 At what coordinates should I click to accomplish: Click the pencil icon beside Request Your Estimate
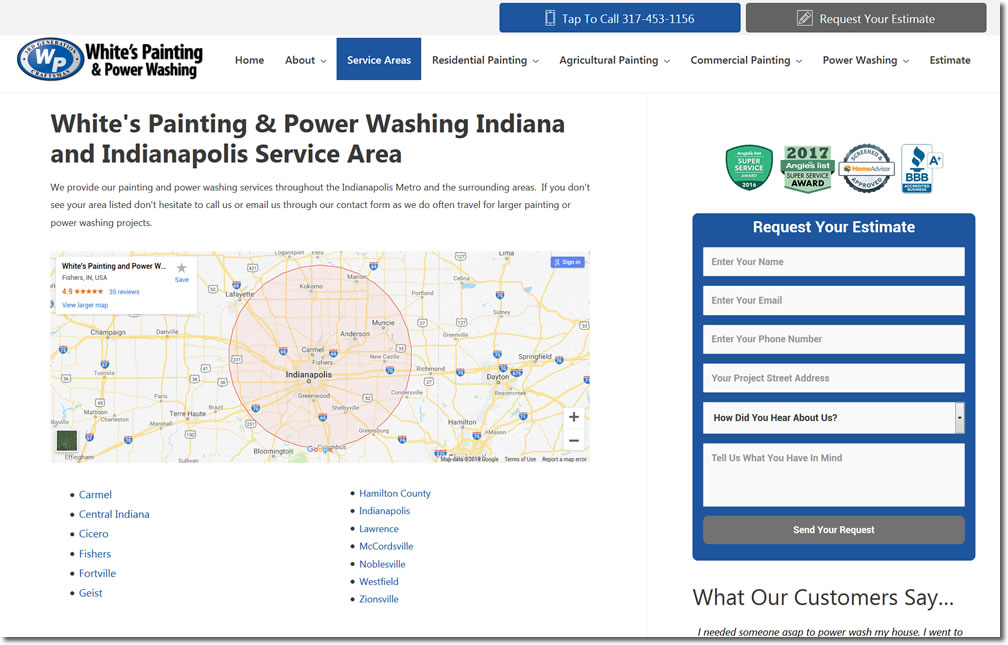click(804, 18)
